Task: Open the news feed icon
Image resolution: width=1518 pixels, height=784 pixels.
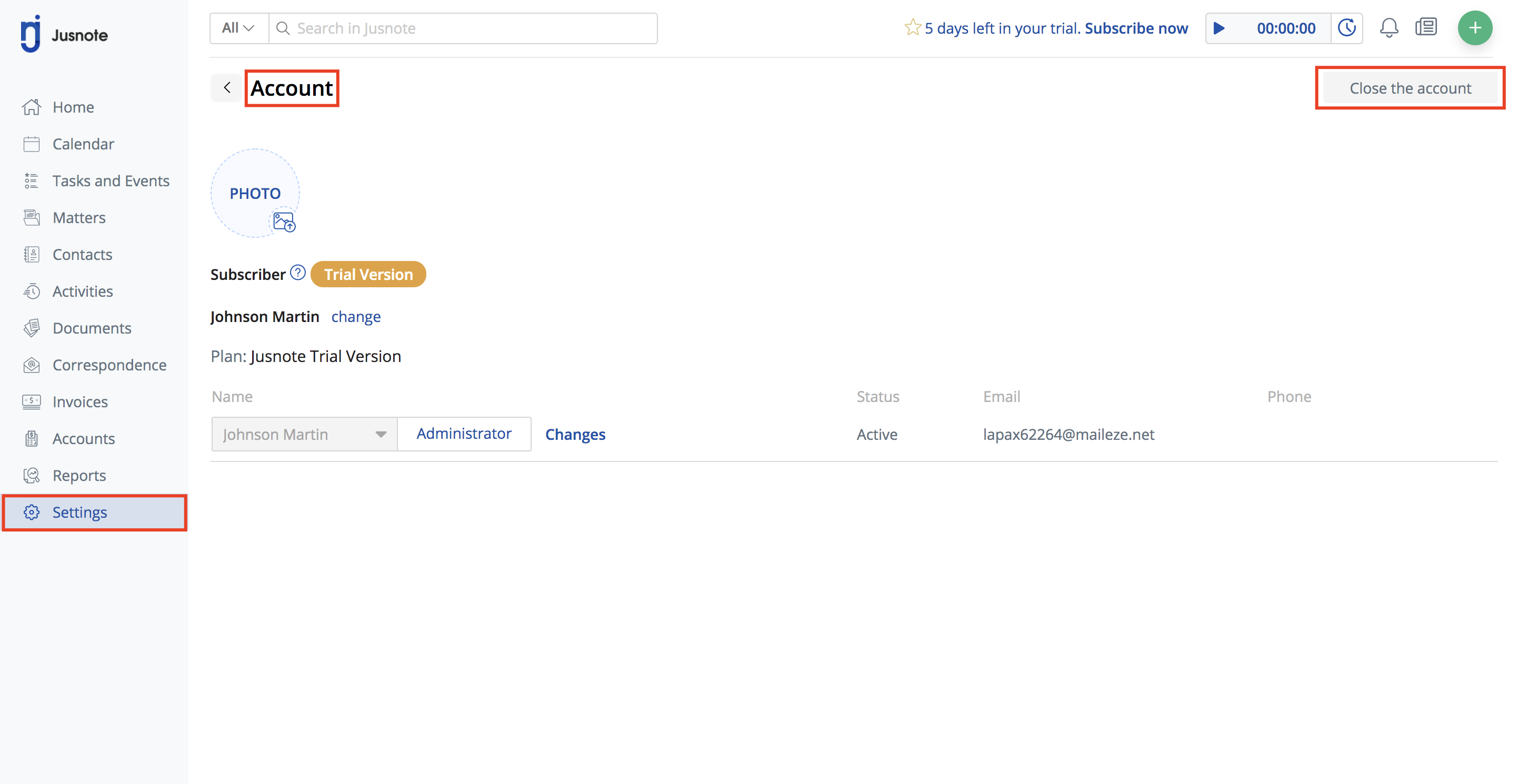Action: pyautogui.click(x=1426, y=28)
